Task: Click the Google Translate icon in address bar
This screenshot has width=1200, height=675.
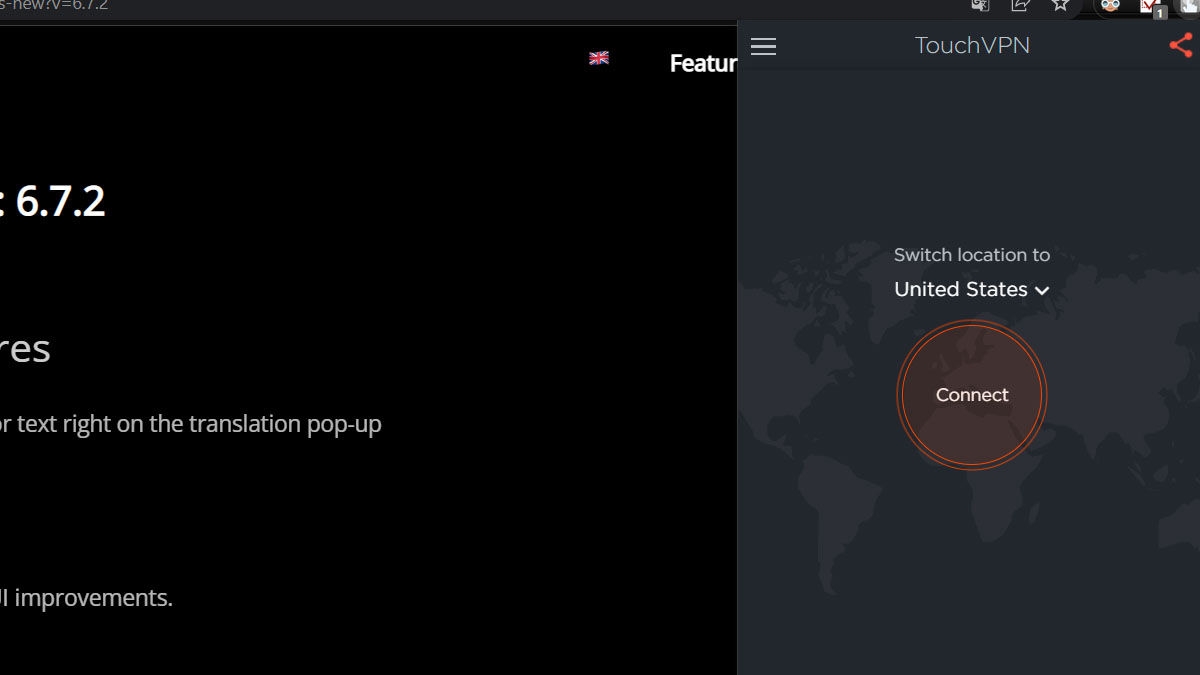Action: [980, 6]
